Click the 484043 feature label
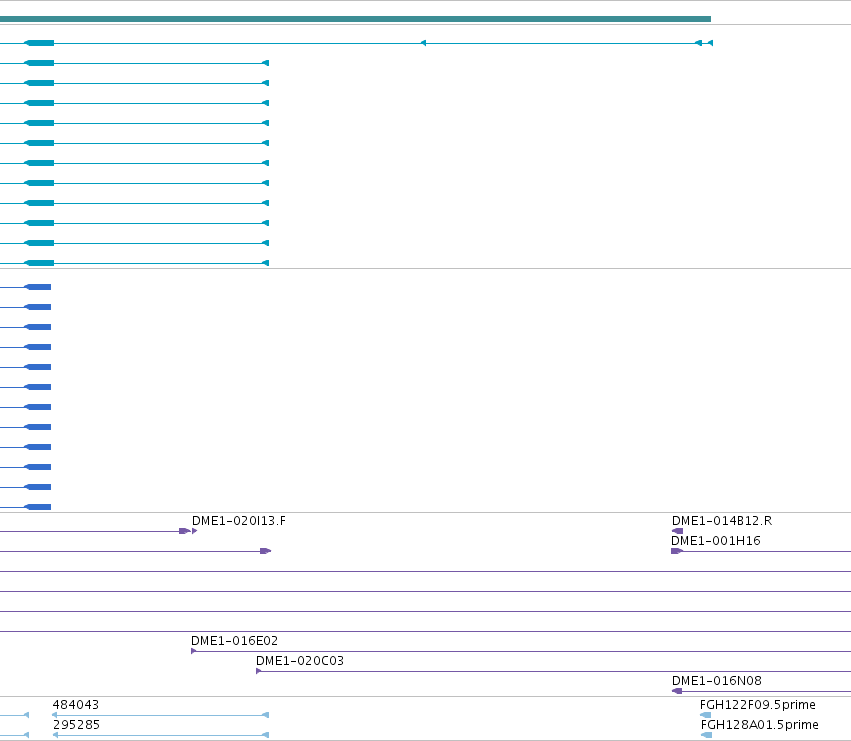Screen dimensions: 851x741 click(x=76, y=705)
